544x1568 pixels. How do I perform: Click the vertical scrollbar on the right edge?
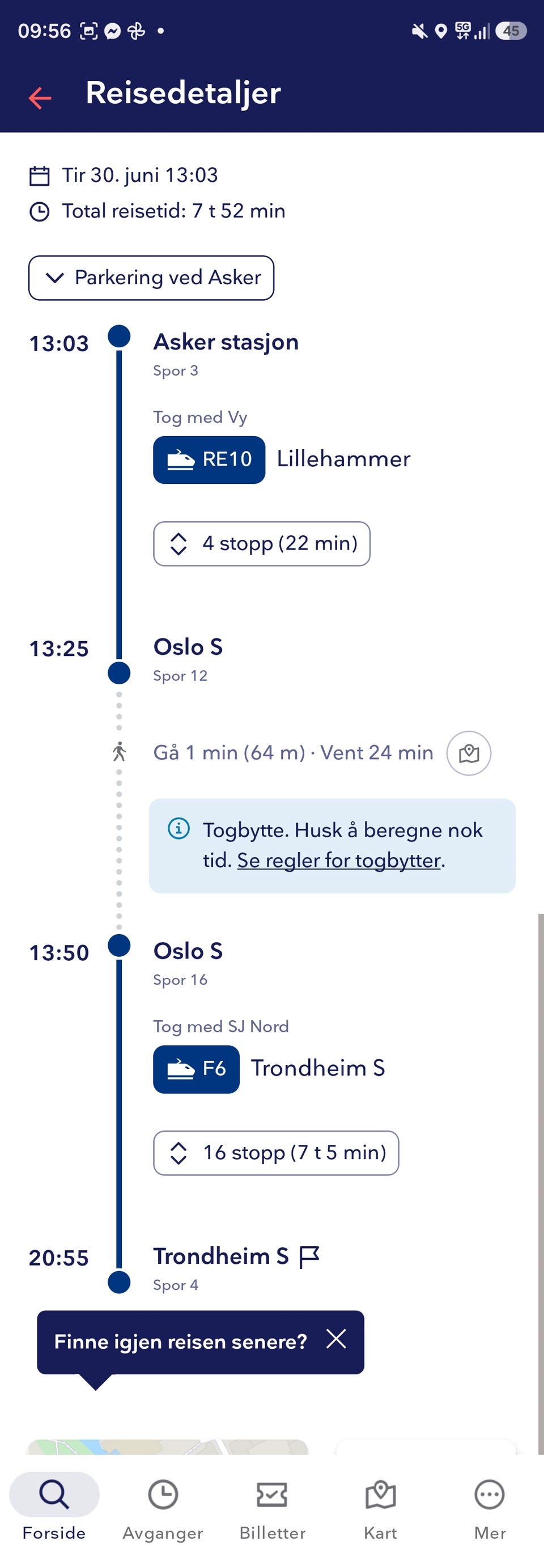tap(541, 1183)
